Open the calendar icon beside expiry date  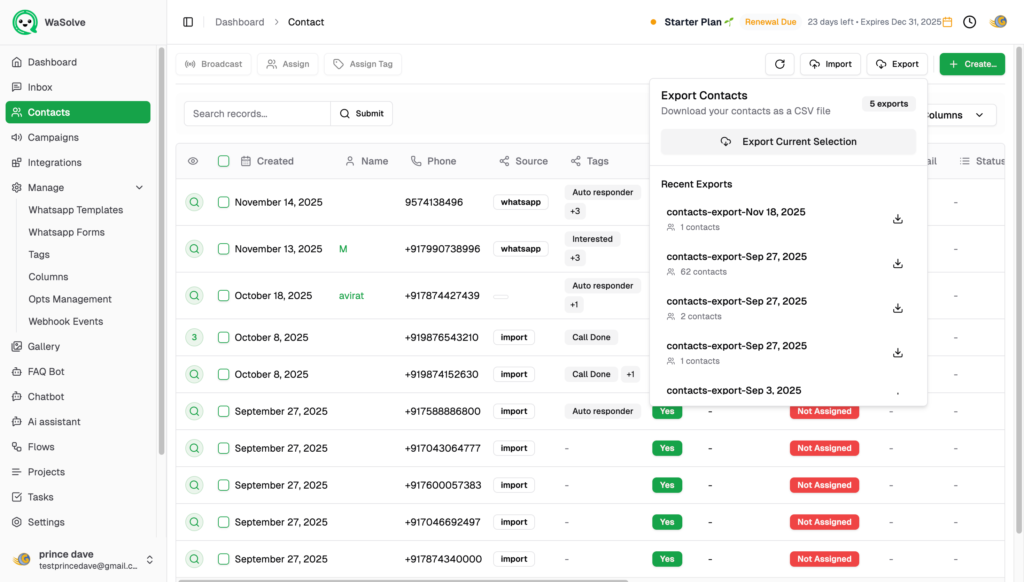click(x=948, y=22)
